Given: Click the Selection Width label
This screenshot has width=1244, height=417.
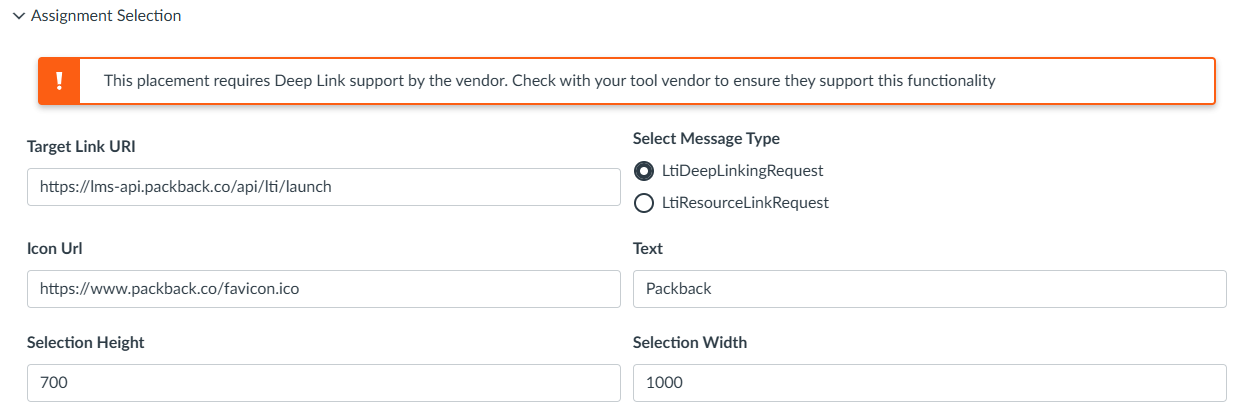Looking at the screenshot, I should tap(690, 343).
